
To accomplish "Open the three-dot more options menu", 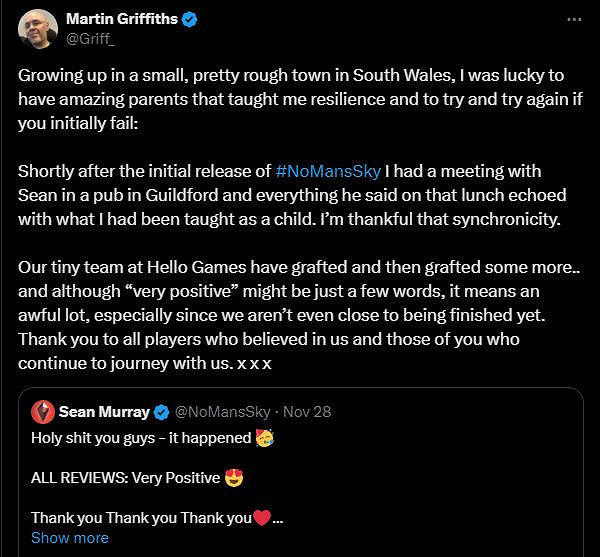I will [573, 19].
